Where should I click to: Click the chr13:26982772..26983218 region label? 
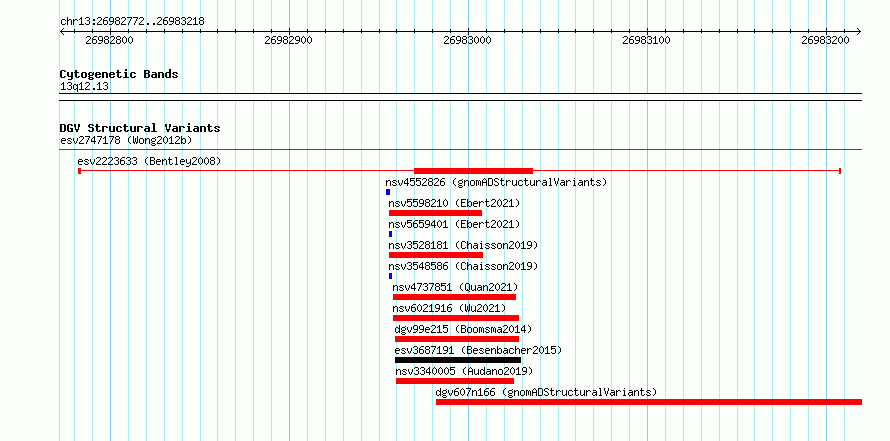coord(132,22)
